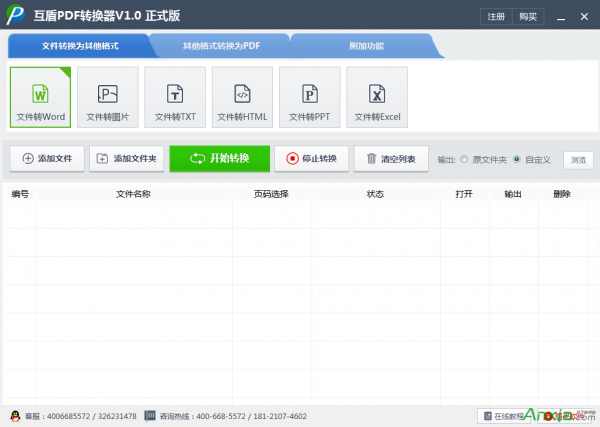Pick the 文件转HTML conversion icon
Screen dimensions: 600x427
click(x=242, y=98)
